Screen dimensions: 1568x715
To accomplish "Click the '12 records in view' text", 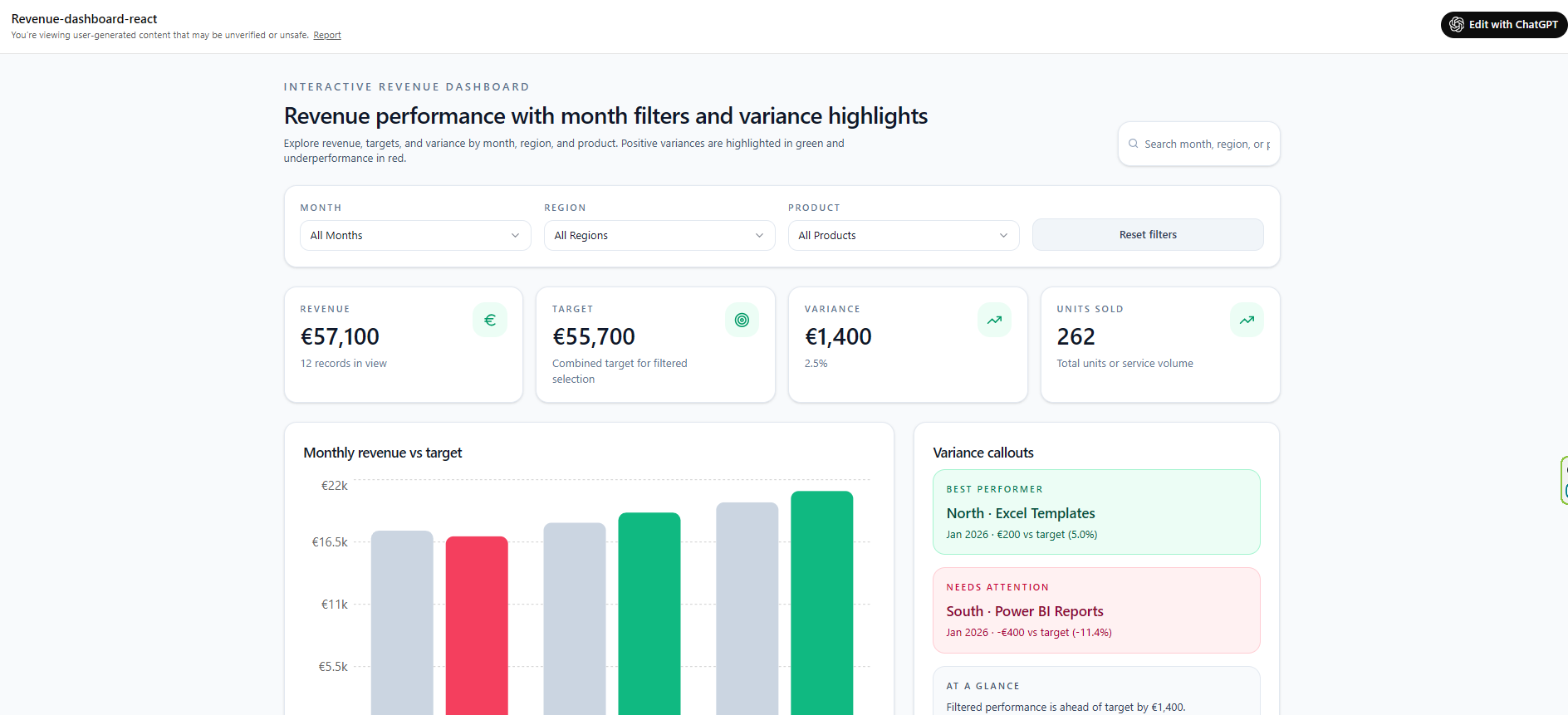I will pyautogui.click(x=343, y=363).
